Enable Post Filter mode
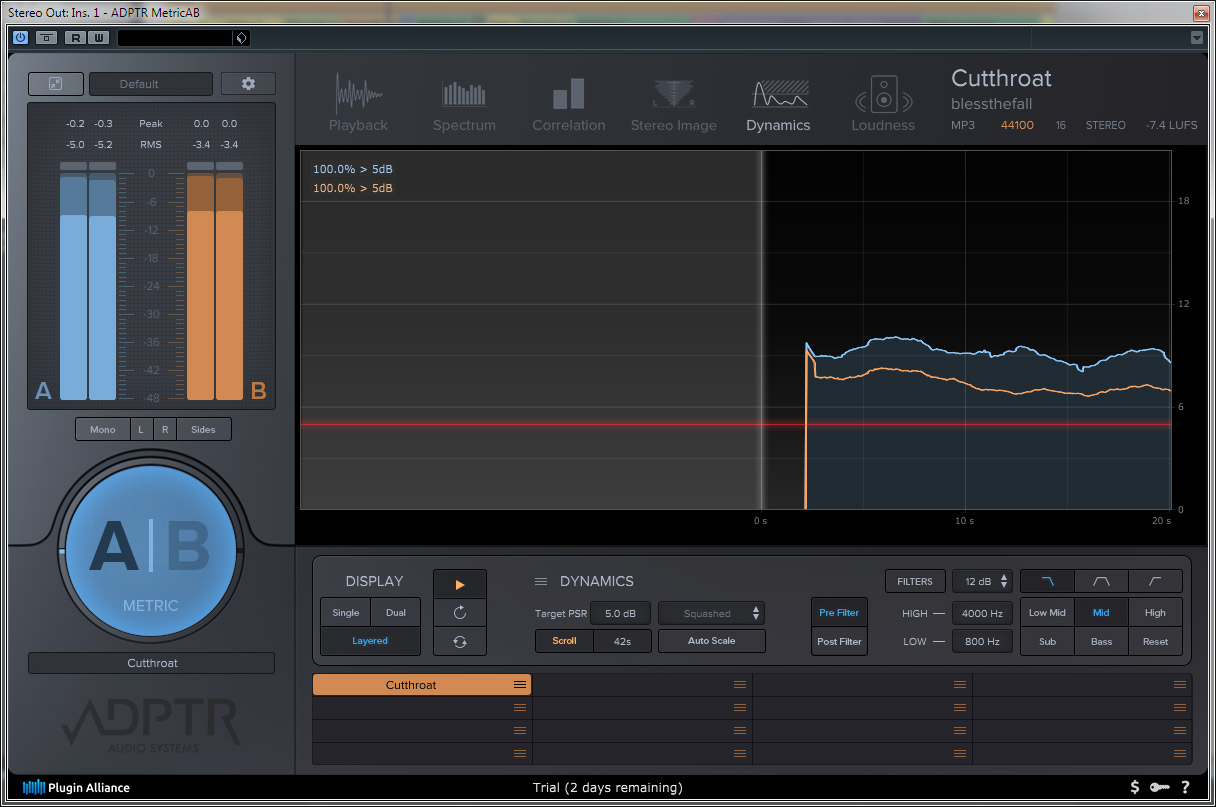 [x=839, y=642]
